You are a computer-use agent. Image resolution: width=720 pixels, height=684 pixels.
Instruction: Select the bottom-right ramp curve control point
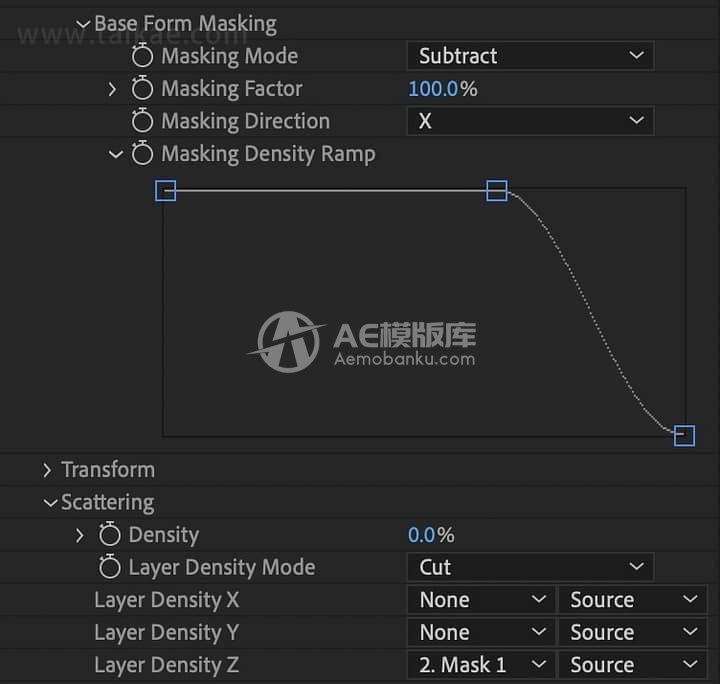tap(684, 435)
